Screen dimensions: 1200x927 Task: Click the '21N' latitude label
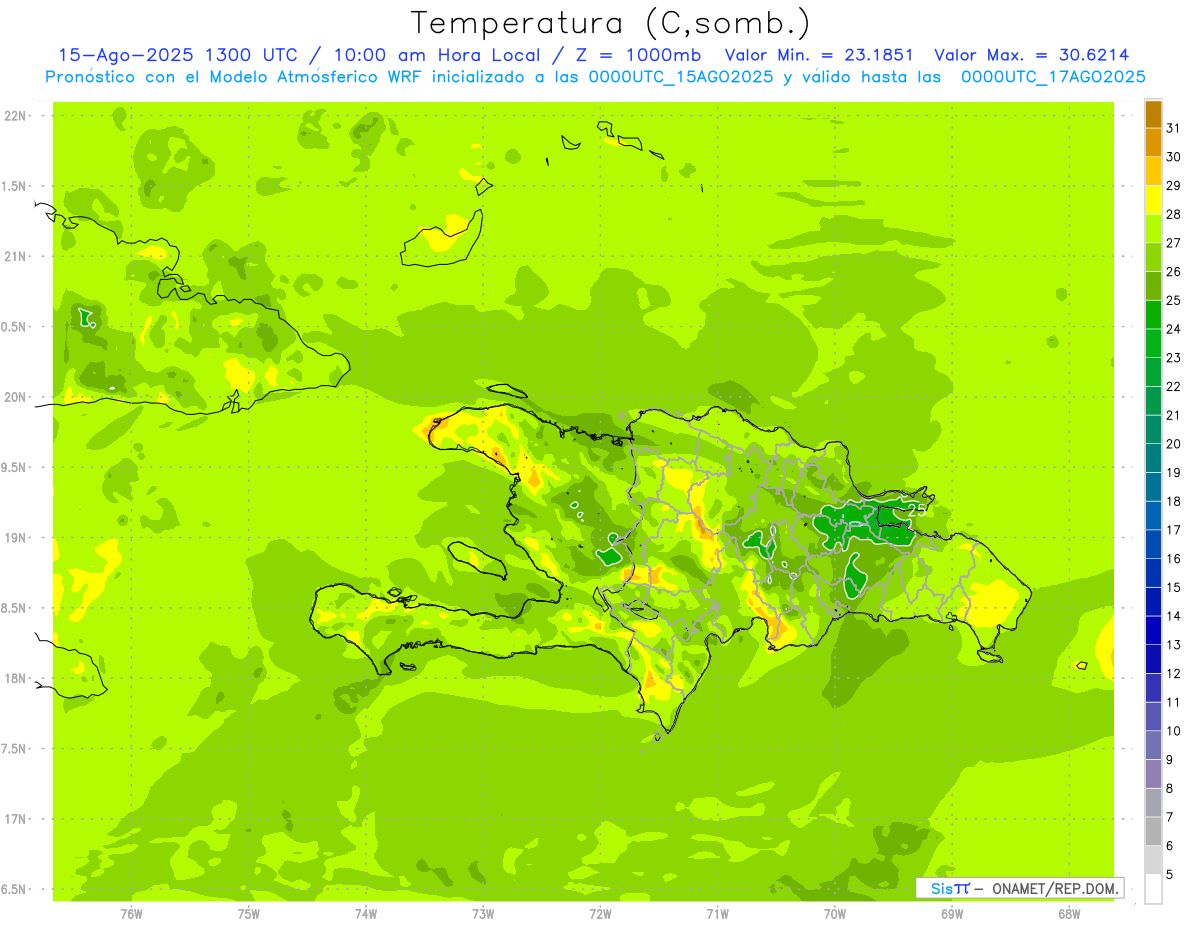[x=15, y=256]
